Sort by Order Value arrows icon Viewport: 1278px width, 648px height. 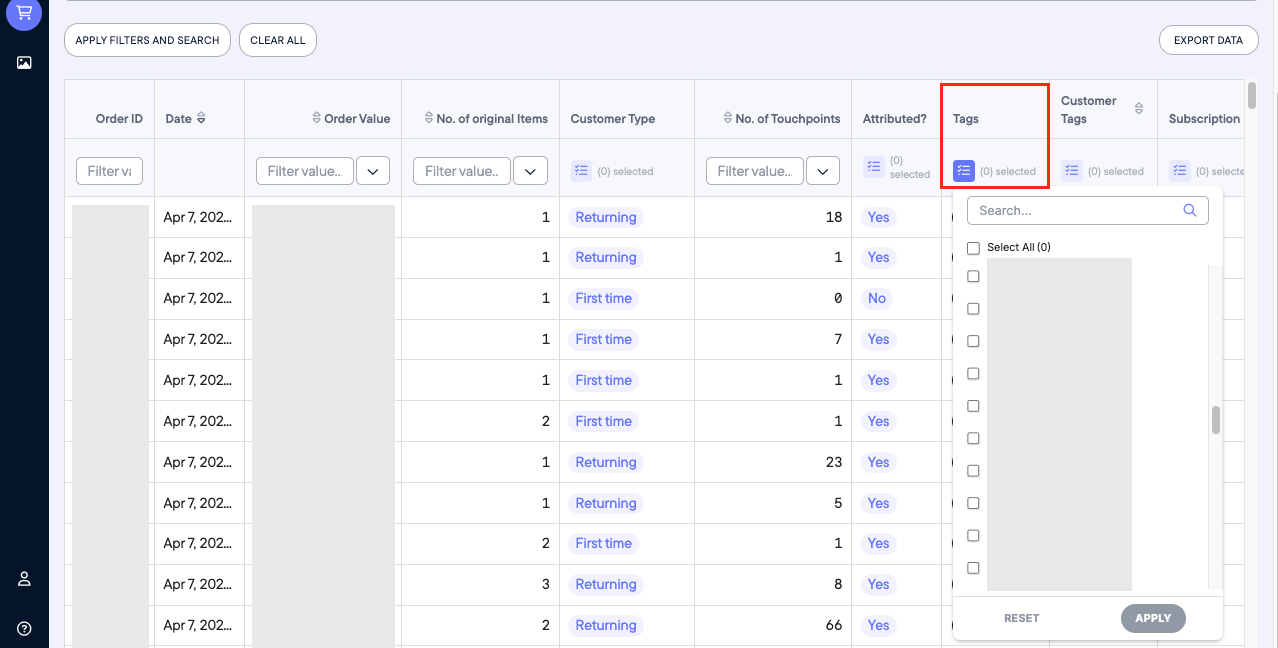coord(318,118)
